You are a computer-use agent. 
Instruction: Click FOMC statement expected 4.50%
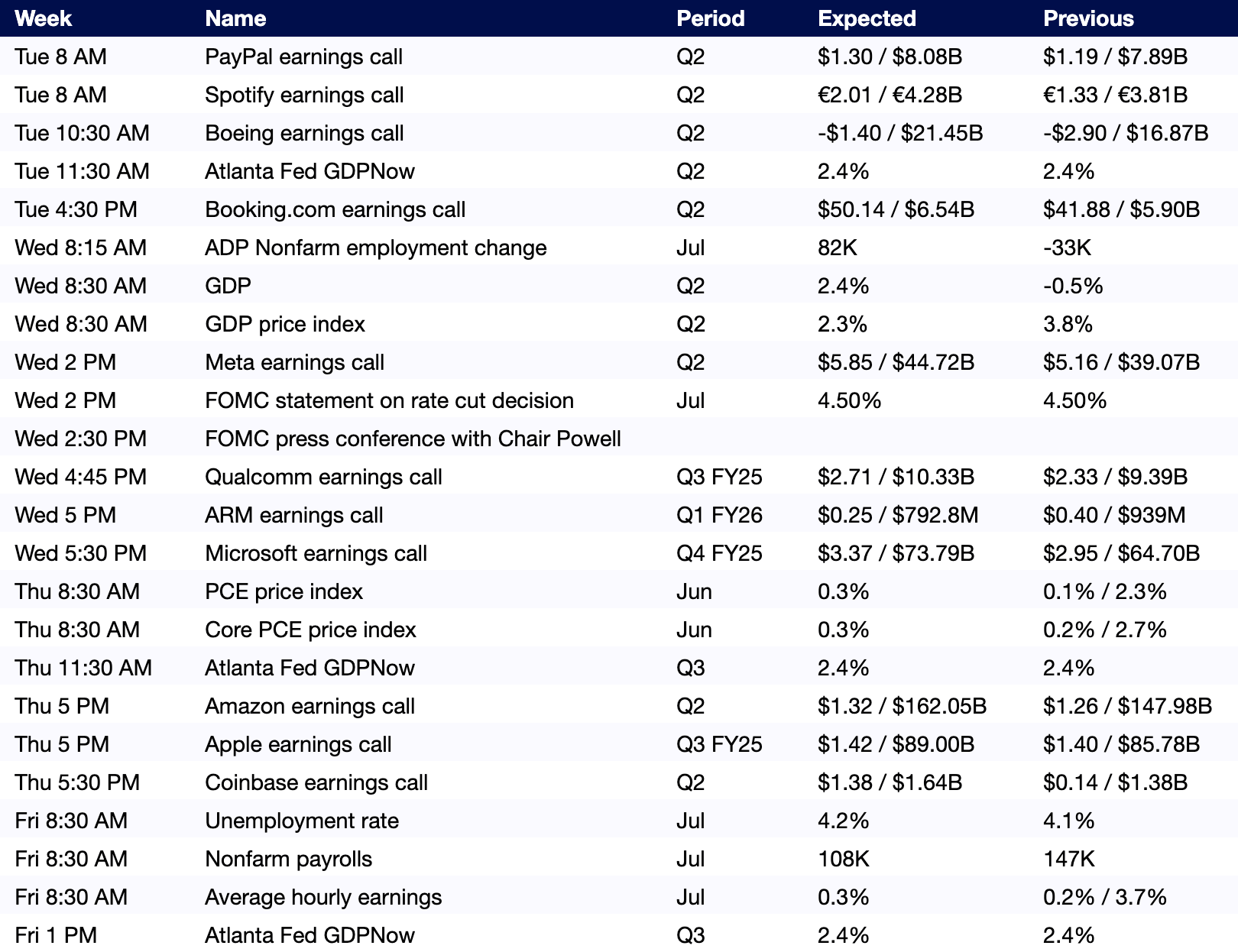(x=849, y=400)
